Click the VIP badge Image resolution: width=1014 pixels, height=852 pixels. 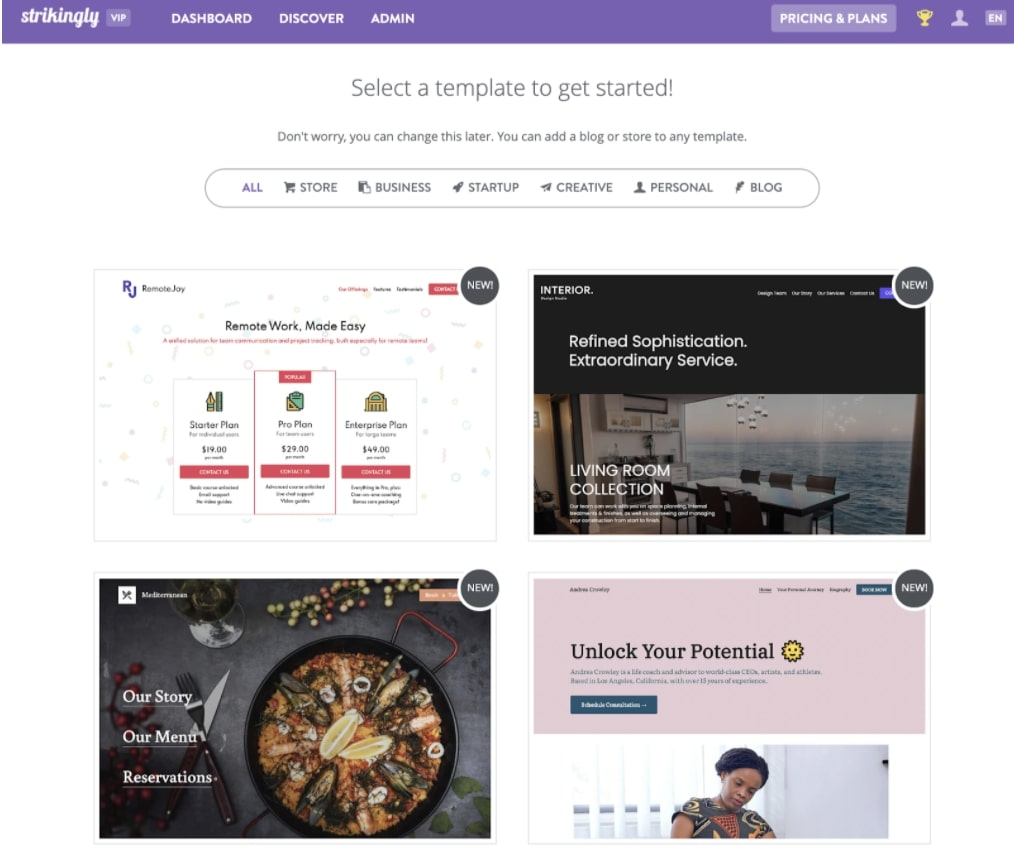click(x=118, y=17)
